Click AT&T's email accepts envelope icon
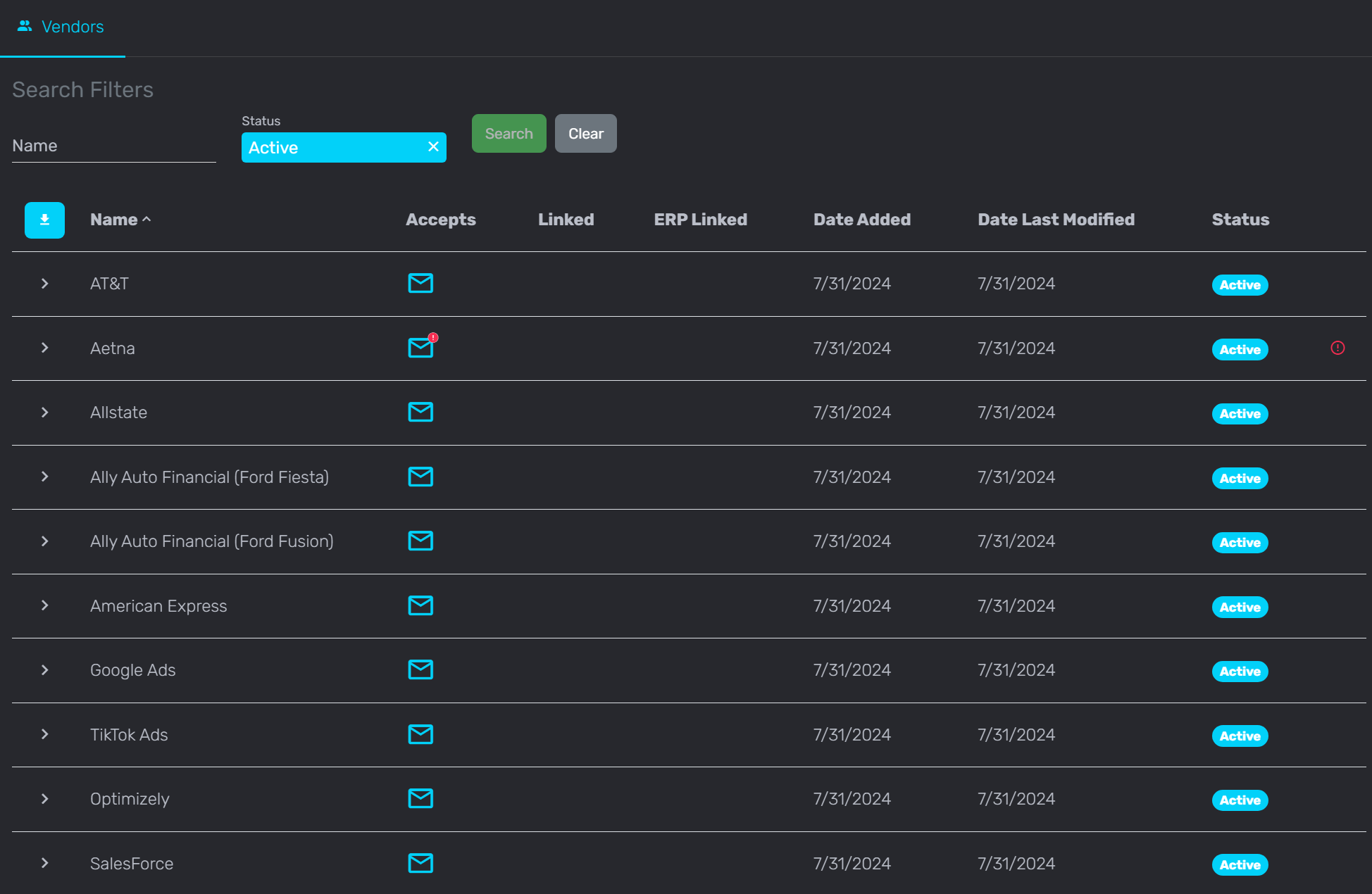 [x=420, y=283]
